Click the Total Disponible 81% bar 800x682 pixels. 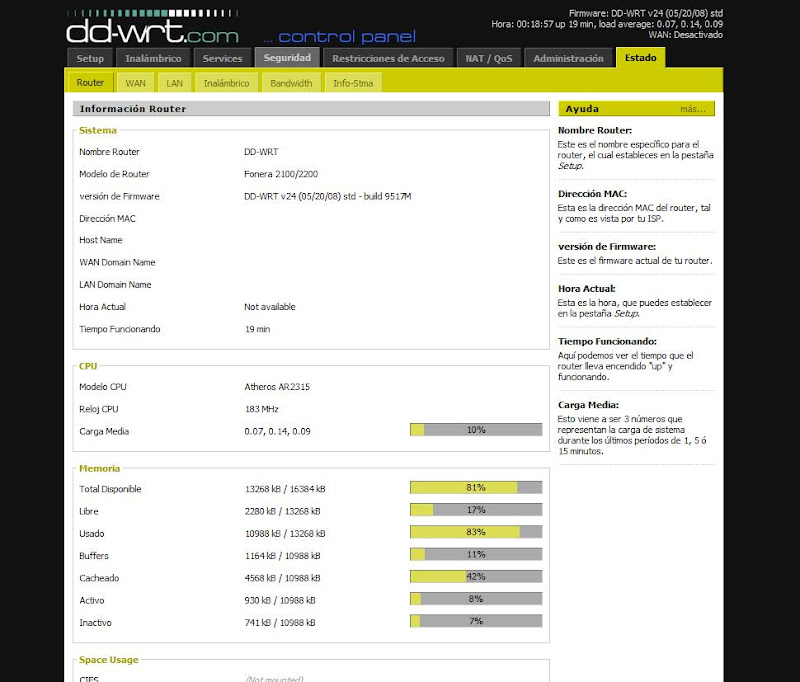pyautogui.click(x=476, y=487)
